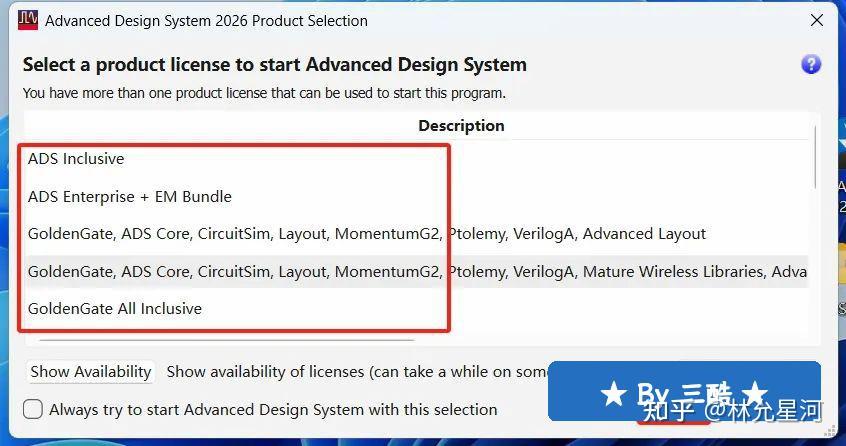
Task: Pick the GoldenGate bundle with Mature Wireless Libraries
Action: [x=416, y=272]
